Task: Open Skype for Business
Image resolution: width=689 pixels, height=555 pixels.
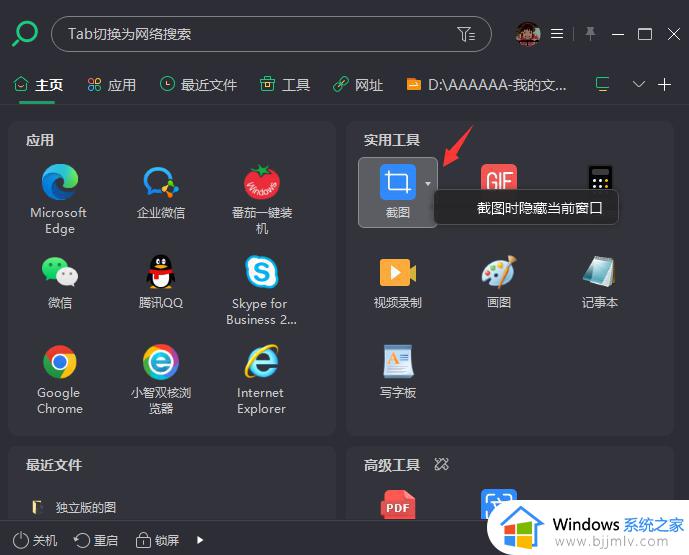Action: (x=261, y=290)
